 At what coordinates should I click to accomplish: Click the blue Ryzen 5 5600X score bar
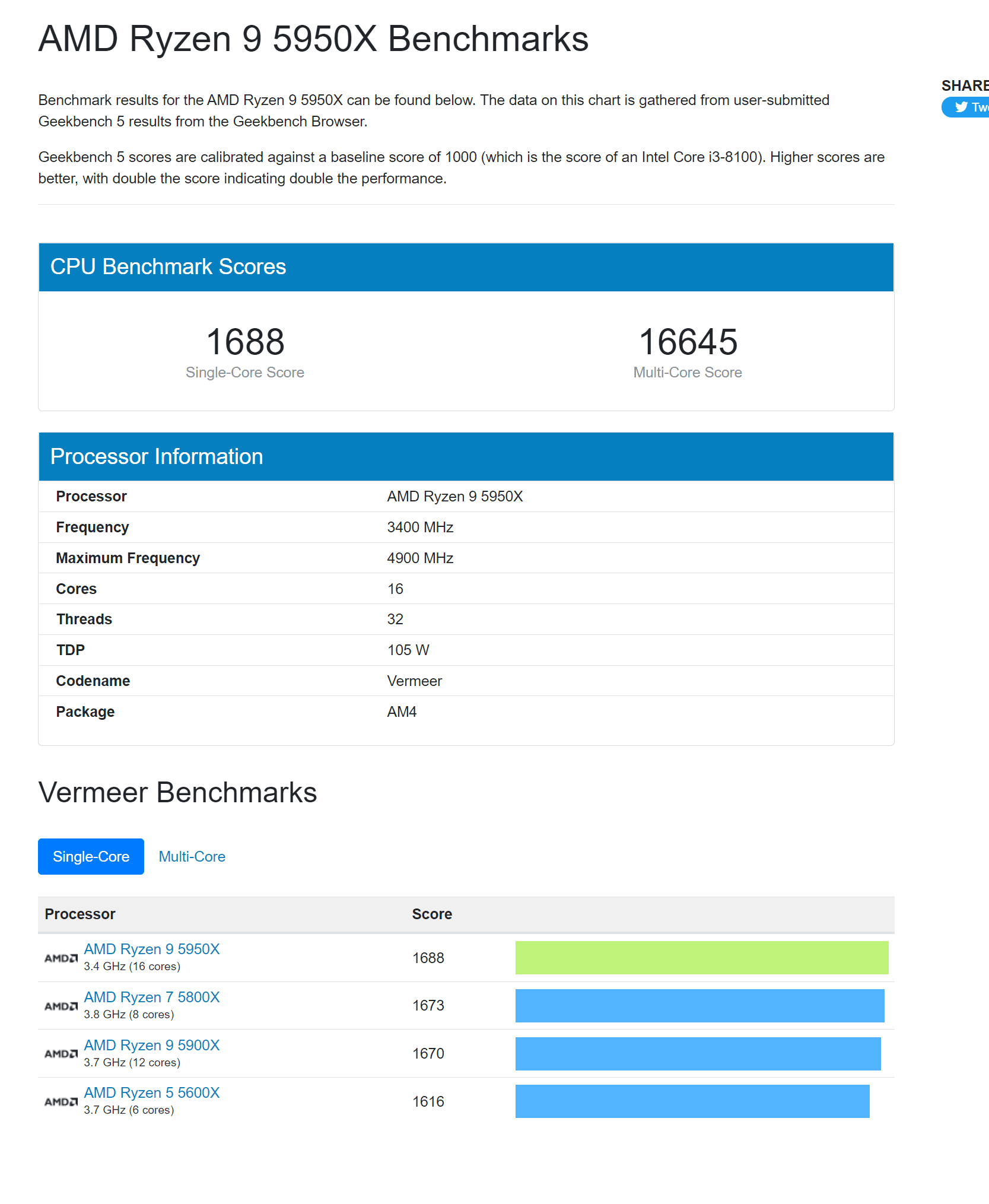click(x=692, y=1101)
